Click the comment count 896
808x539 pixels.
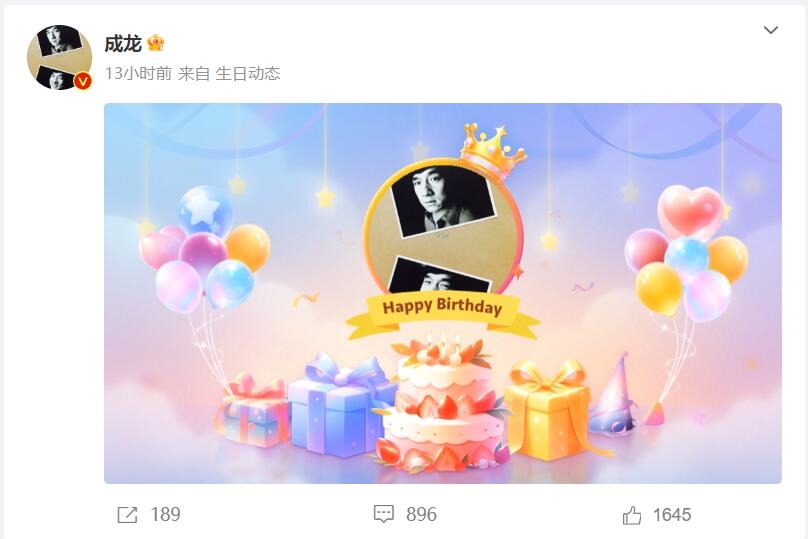tap(421, 514)
